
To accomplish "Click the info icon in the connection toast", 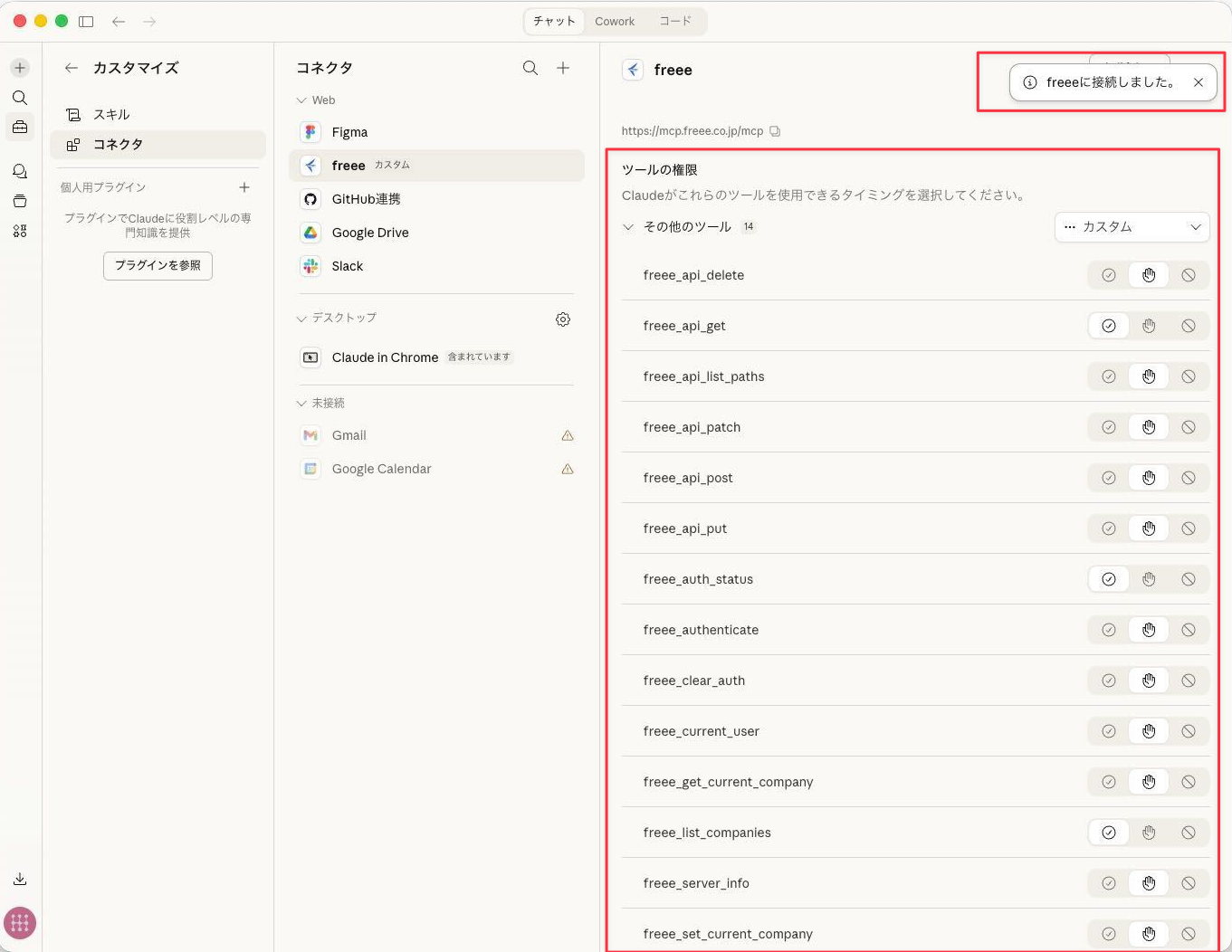I will 1030,82.
